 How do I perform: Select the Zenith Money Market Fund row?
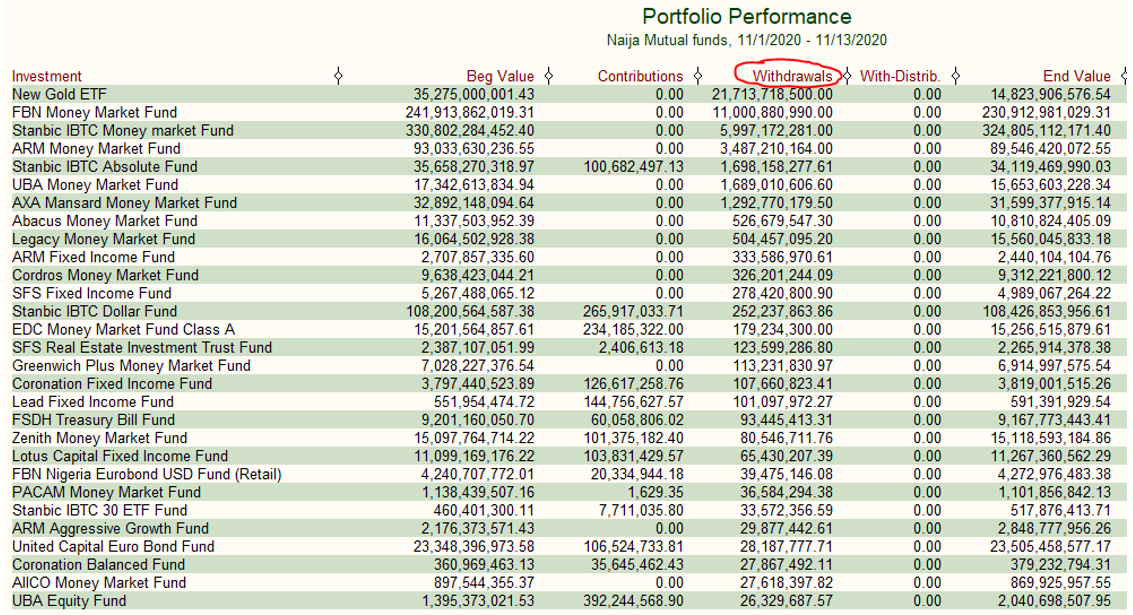pos(569,437)
